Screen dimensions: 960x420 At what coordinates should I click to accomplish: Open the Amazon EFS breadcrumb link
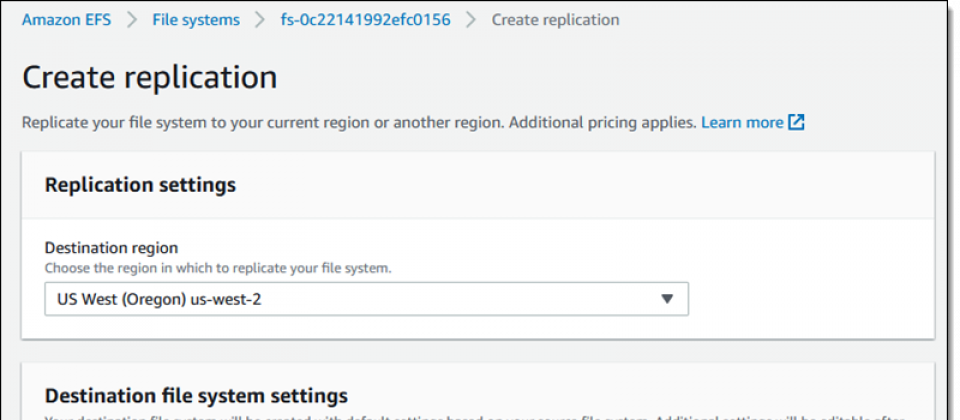tap(66, 20)
